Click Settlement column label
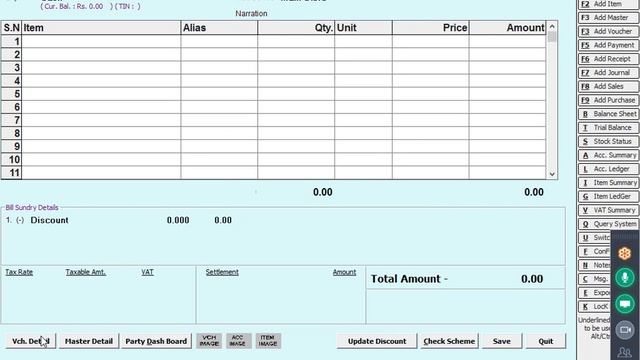 click(x=222, y=272)
